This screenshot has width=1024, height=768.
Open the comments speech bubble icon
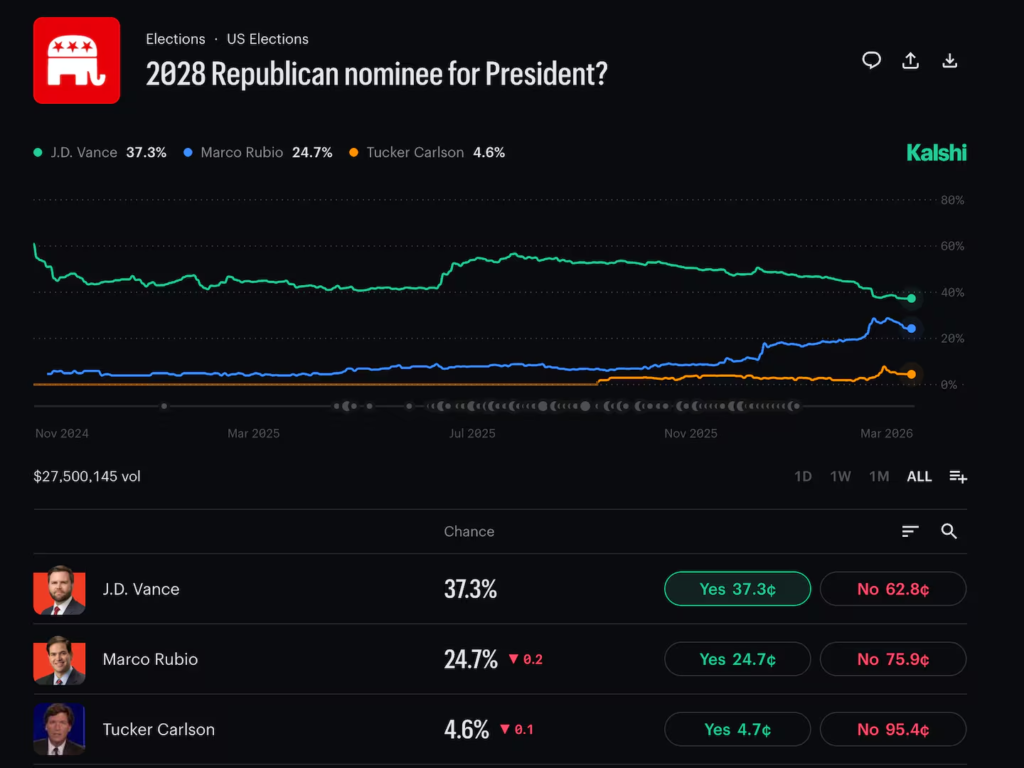pos(872,61)
